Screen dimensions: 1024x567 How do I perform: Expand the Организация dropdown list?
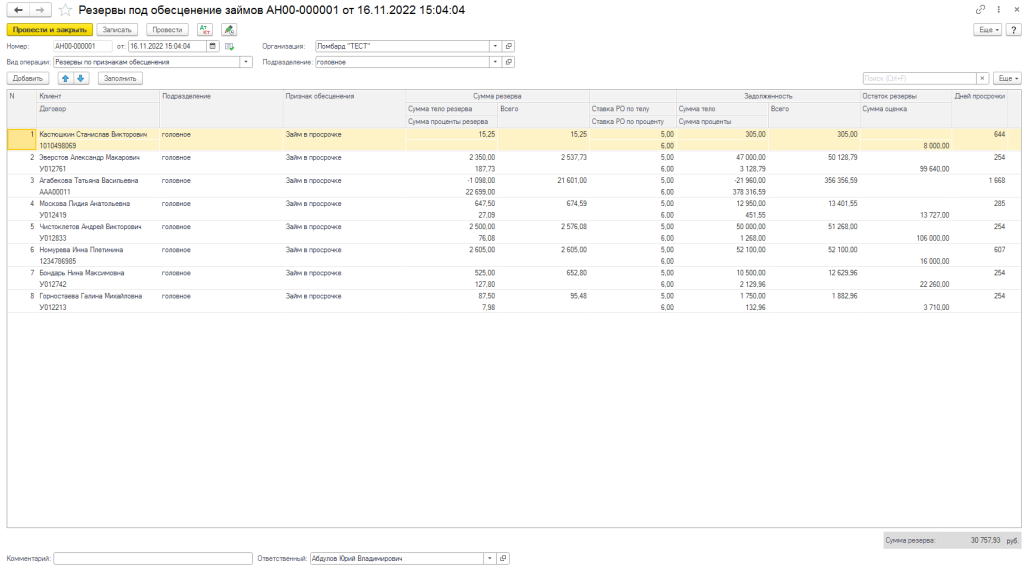pyautogui.click(x=495, y=46)
